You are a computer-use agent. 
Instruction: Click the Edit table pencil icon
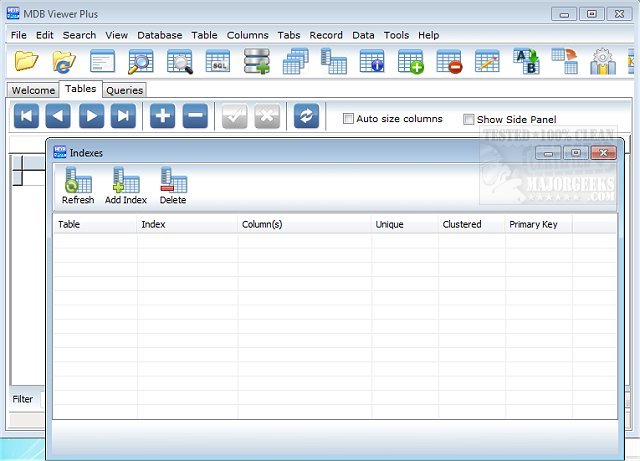click(x=487, y=61)
